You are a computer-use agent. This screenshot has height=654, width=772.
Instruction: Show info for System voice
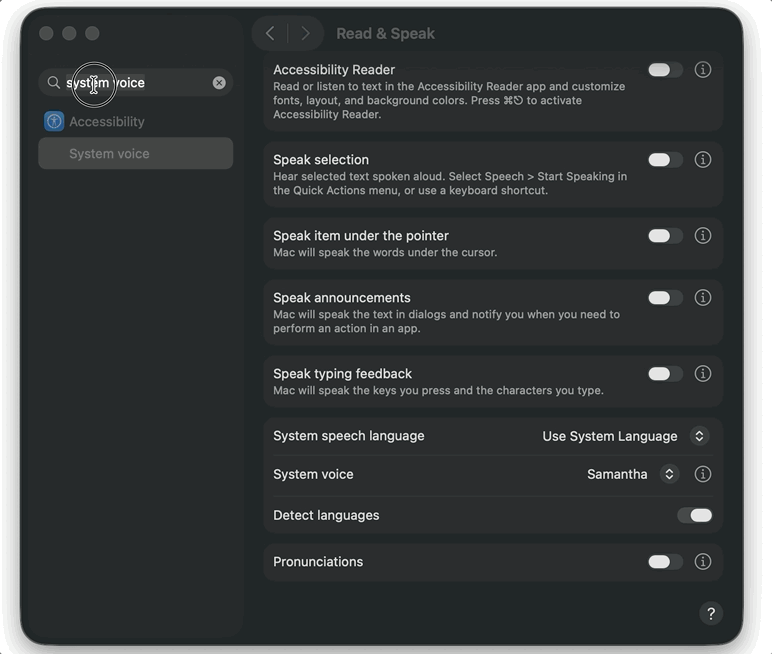[x=703, y=474]
